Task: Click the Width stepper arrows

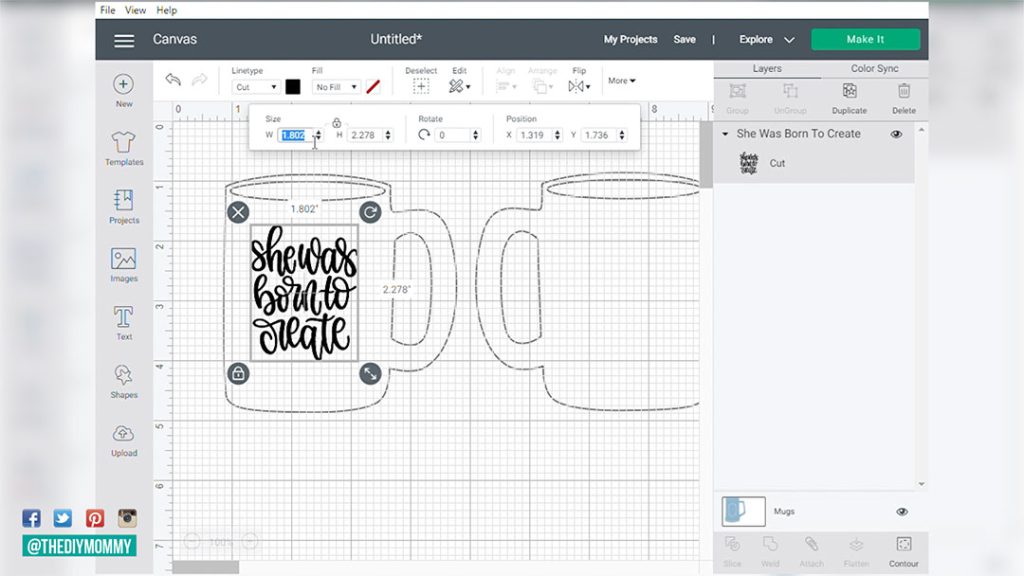Action: coord(318,135)
